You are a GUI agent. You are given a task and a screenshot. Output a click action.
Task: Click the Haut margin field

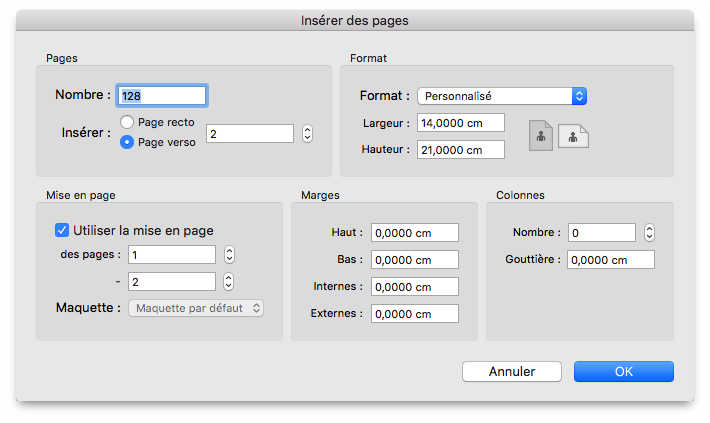click(x=415, y=232)
